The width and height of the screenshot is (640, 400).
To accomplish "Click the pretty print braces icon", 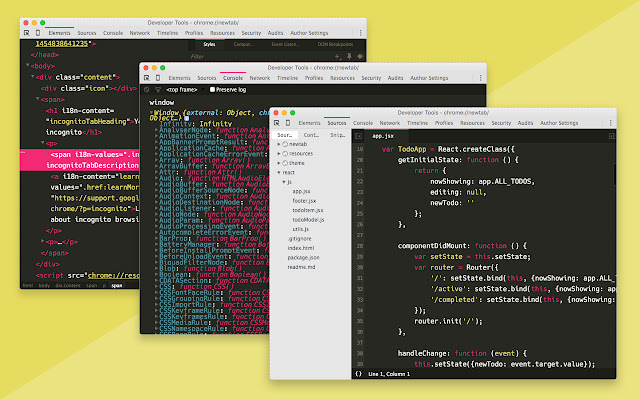I will coord(359,373).
